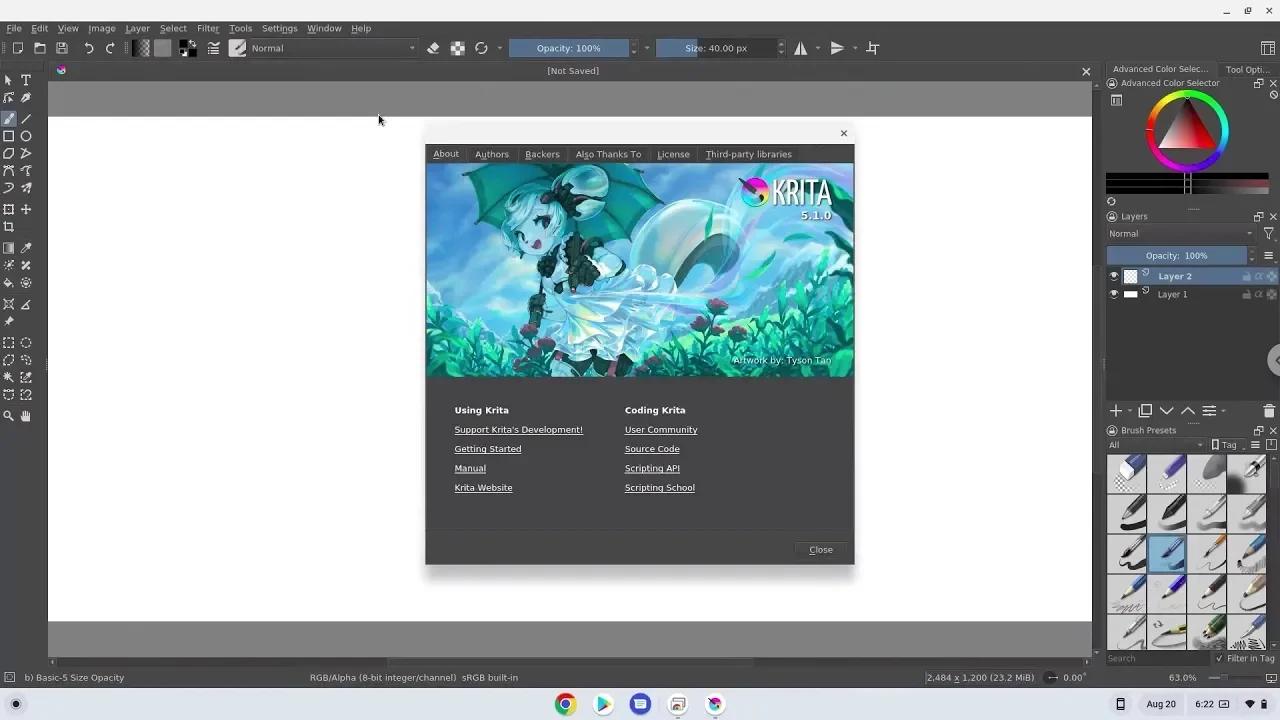Select the Transform tool in the toolbox
The image size is (1280, 720).
[11, 209]
